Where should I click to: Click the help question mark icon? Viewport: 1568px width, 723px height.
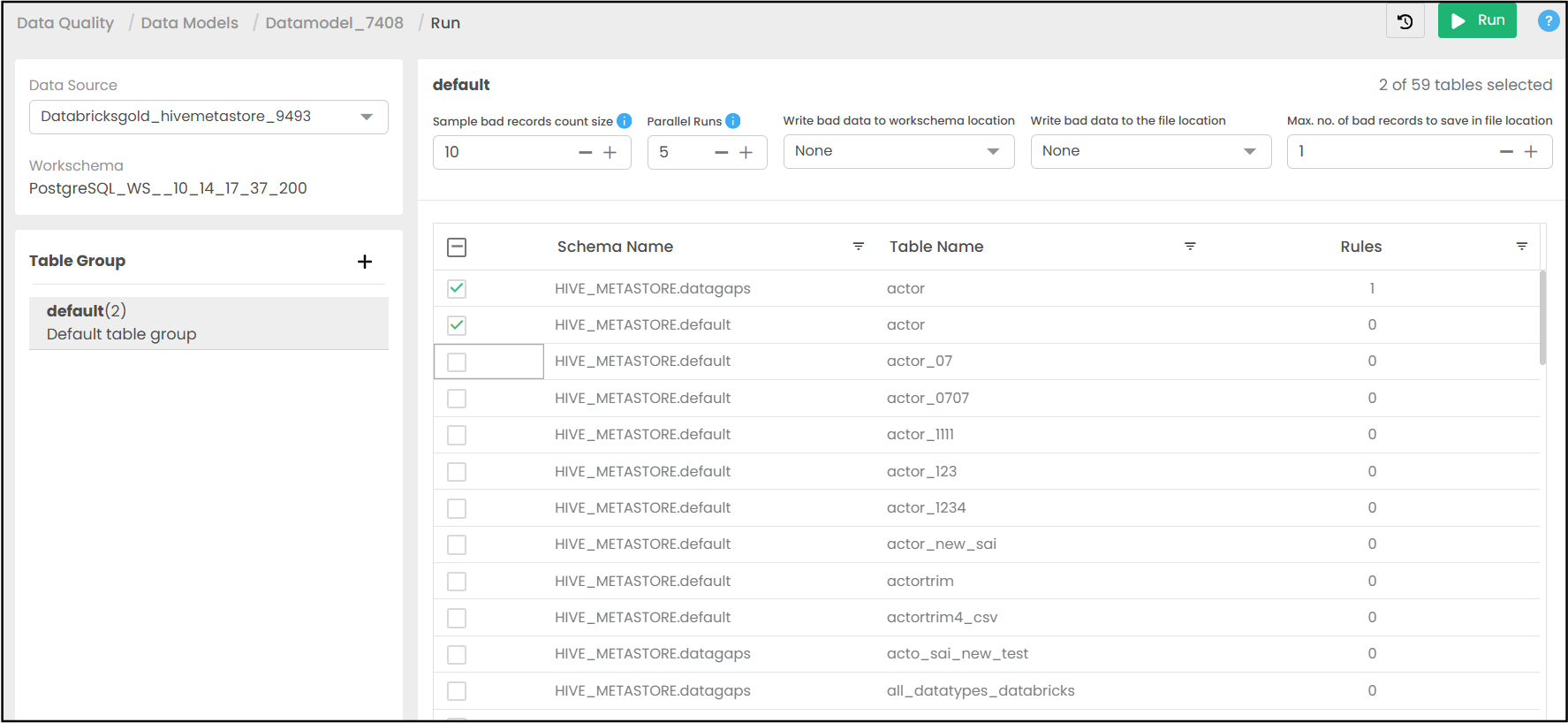point(1548,21)
